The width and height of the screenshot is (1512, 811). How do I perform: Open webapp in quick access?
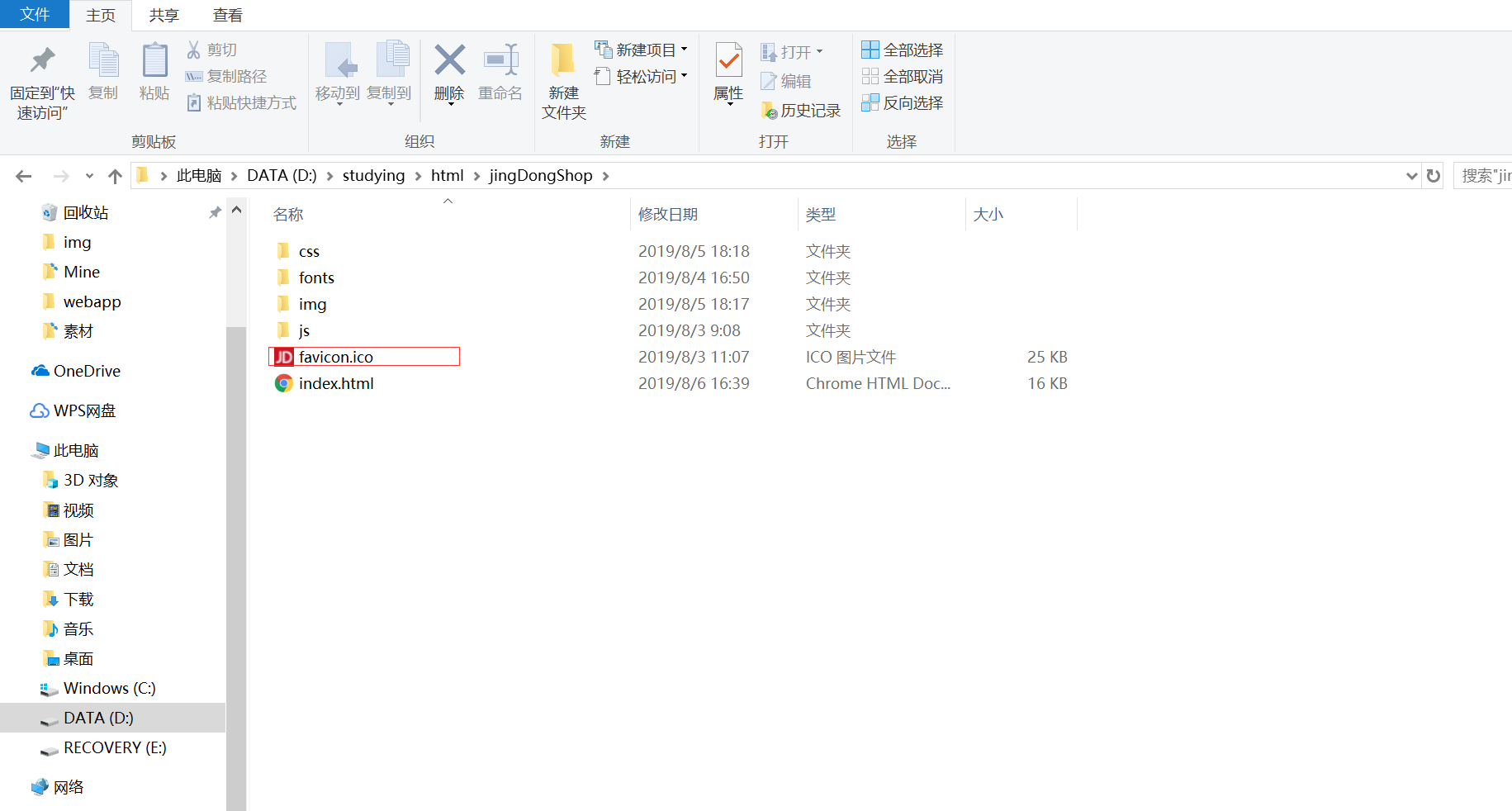point(82,301)
